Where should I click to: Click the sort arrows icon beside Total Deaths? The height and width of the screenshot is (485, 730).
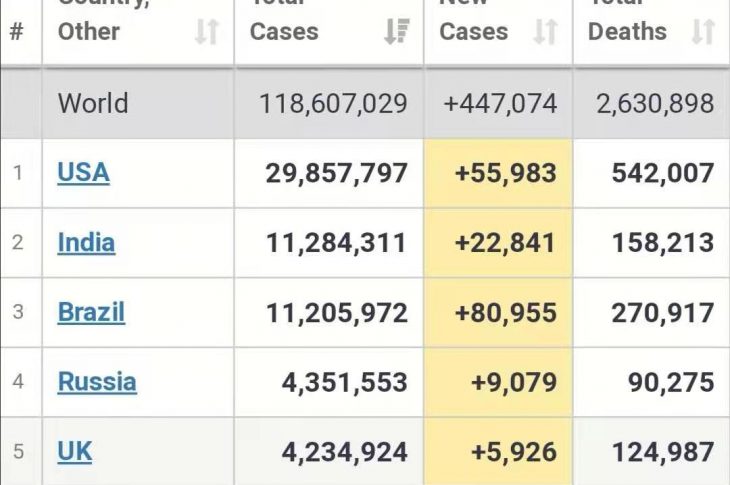[703, 32]
